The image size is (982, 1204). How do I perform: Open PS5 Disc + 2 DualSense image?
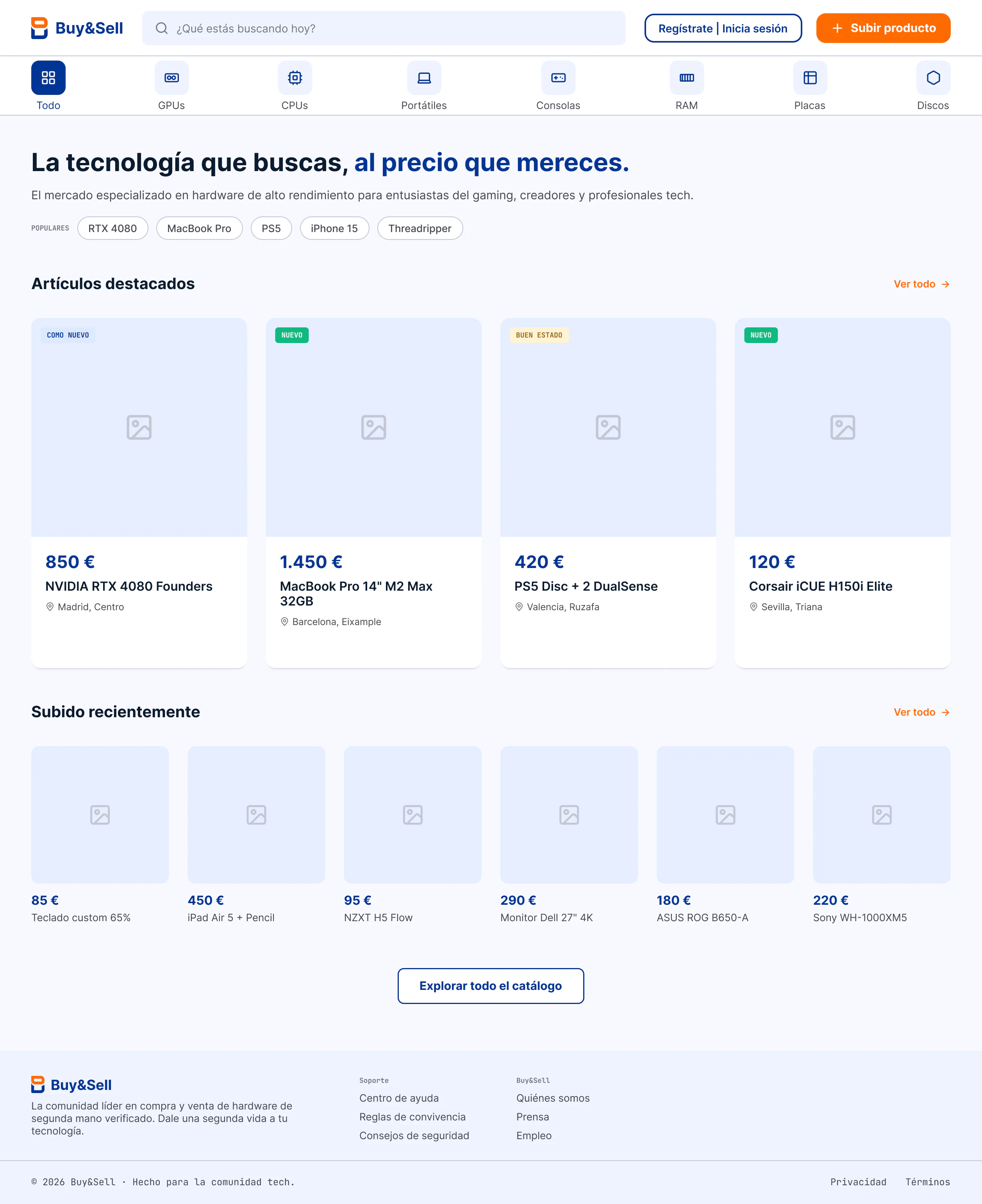point(608,427)
